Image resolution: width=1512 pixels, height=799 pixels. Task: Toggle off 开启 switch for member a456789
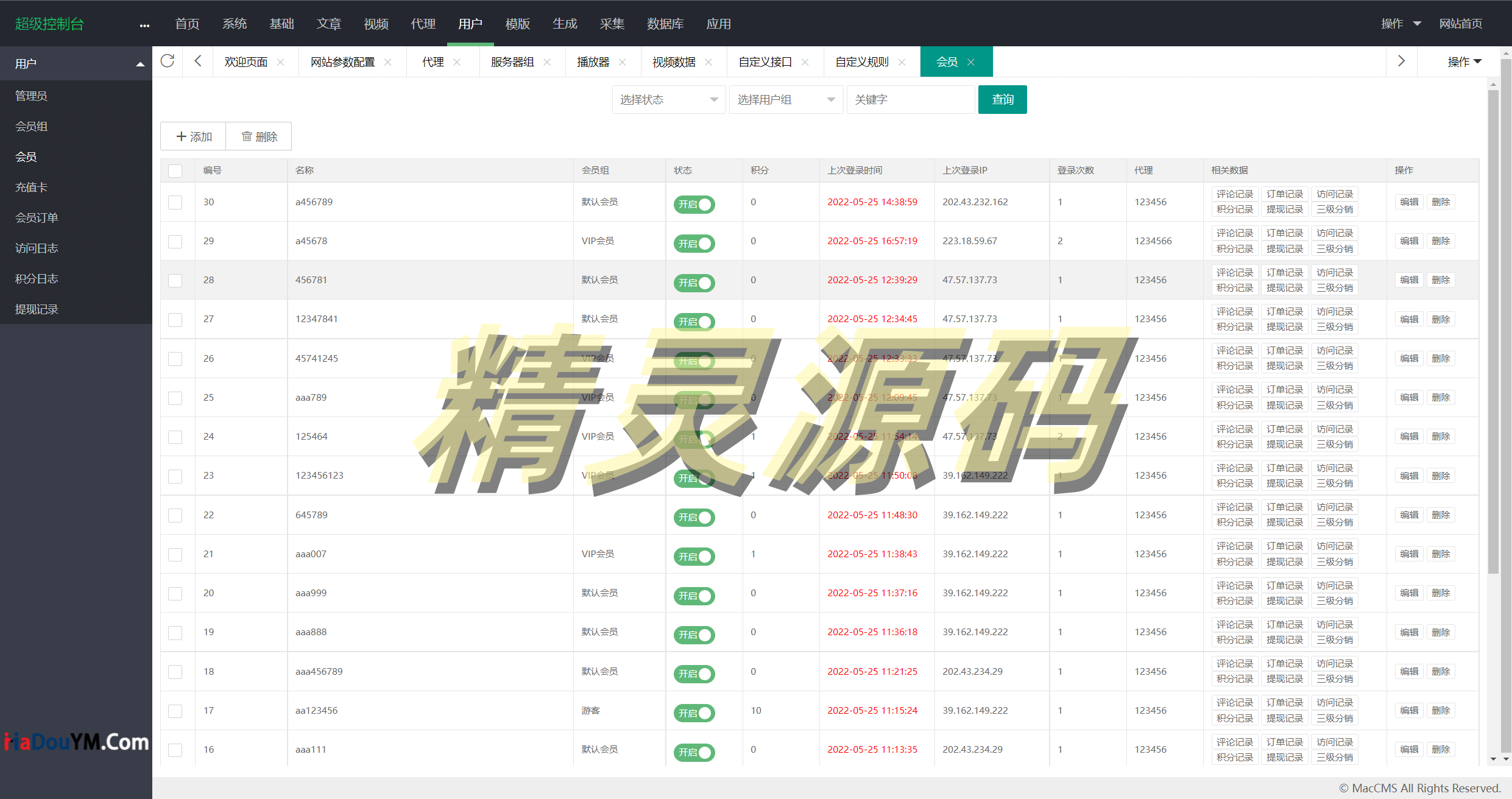pyautogui.click(x=694, y=205)
